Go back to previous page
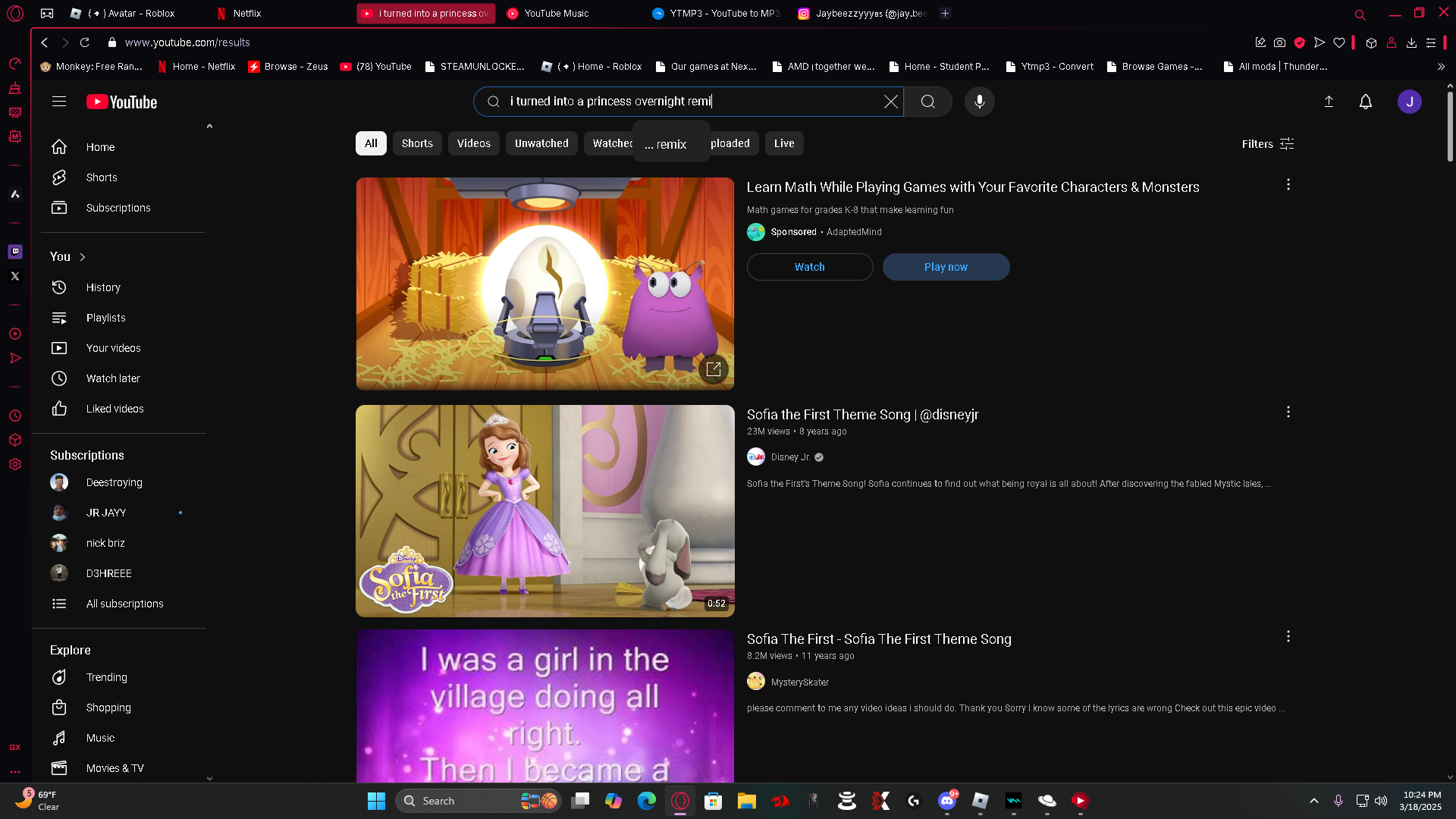Screen dimensions: 1456x819 (45, 42)
